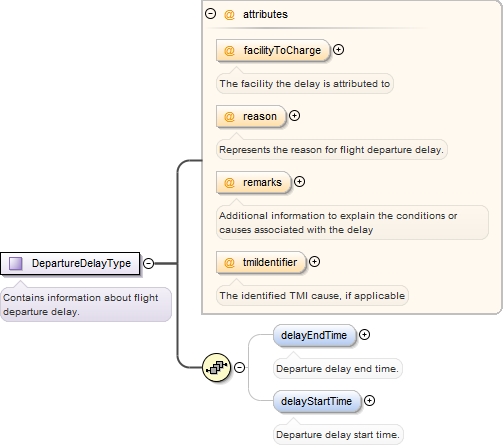Click the purple square DepartureDelayType icon
The image size is (504, 448).
point(16,263)
